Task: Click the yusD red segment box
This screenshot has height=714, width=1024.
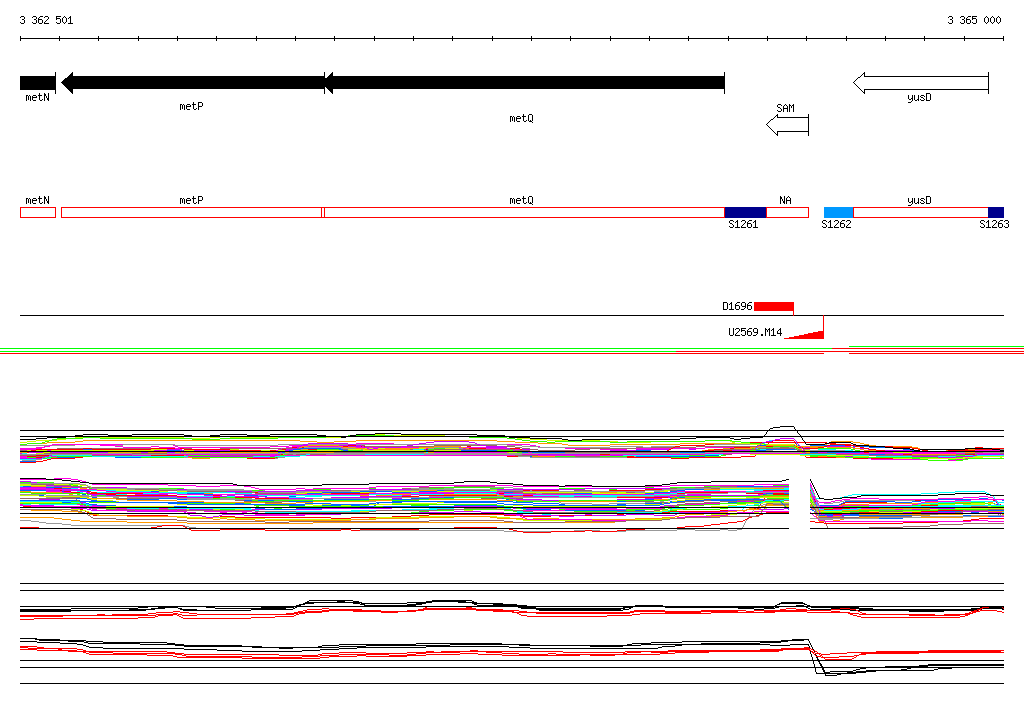Action: click(921, 212)
